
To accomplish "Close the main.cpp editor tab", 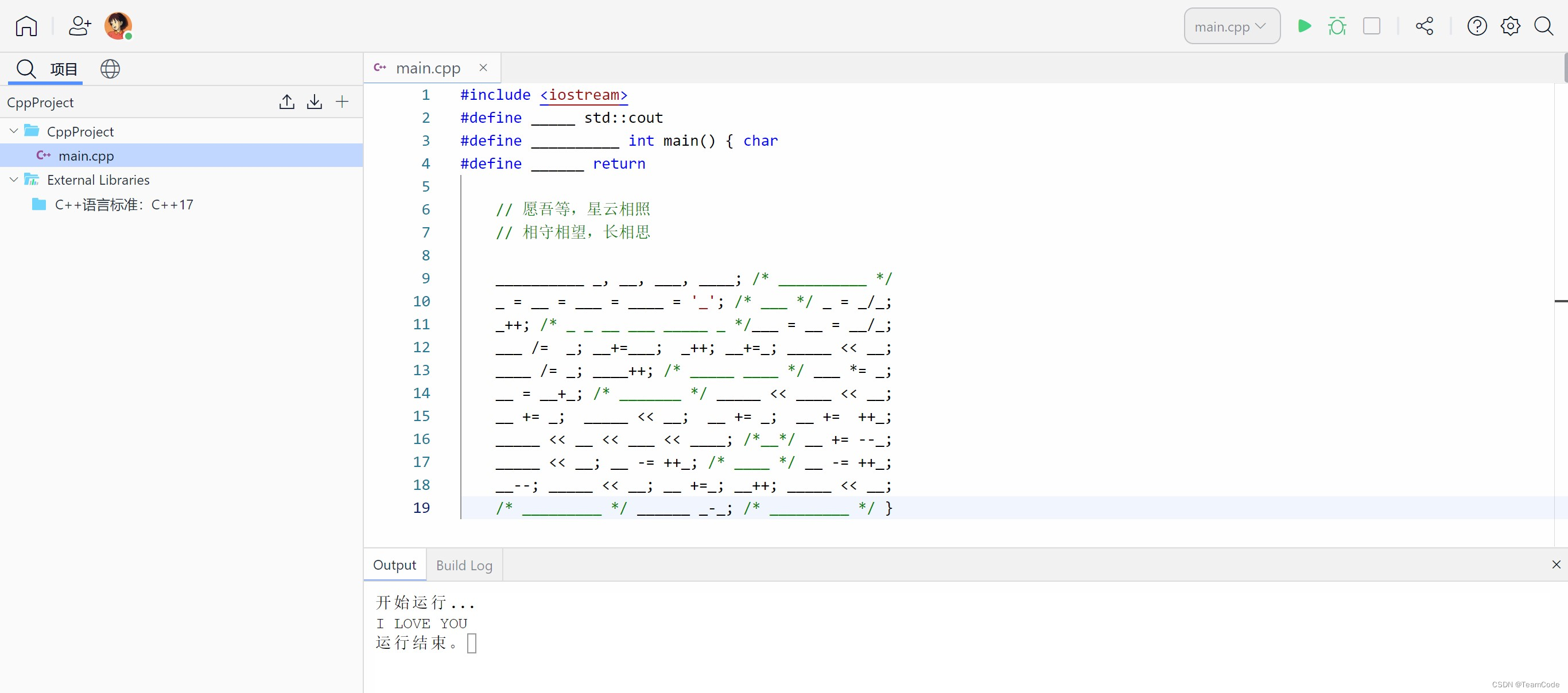I will click(x=483, y=68).
